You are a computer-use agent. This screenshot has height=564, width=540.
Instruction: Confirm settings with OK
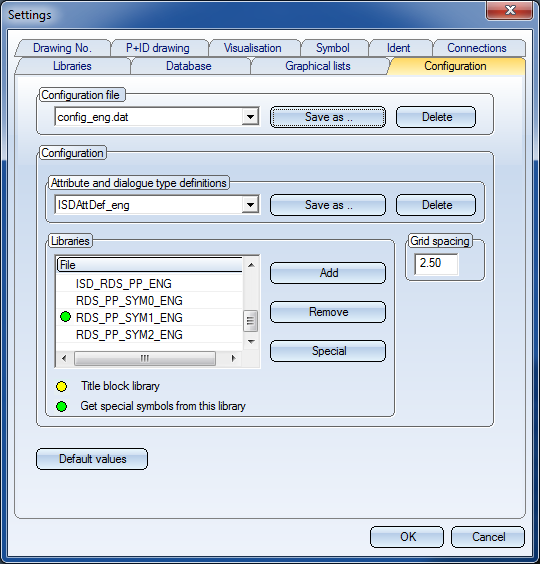(x=407, y=537)
